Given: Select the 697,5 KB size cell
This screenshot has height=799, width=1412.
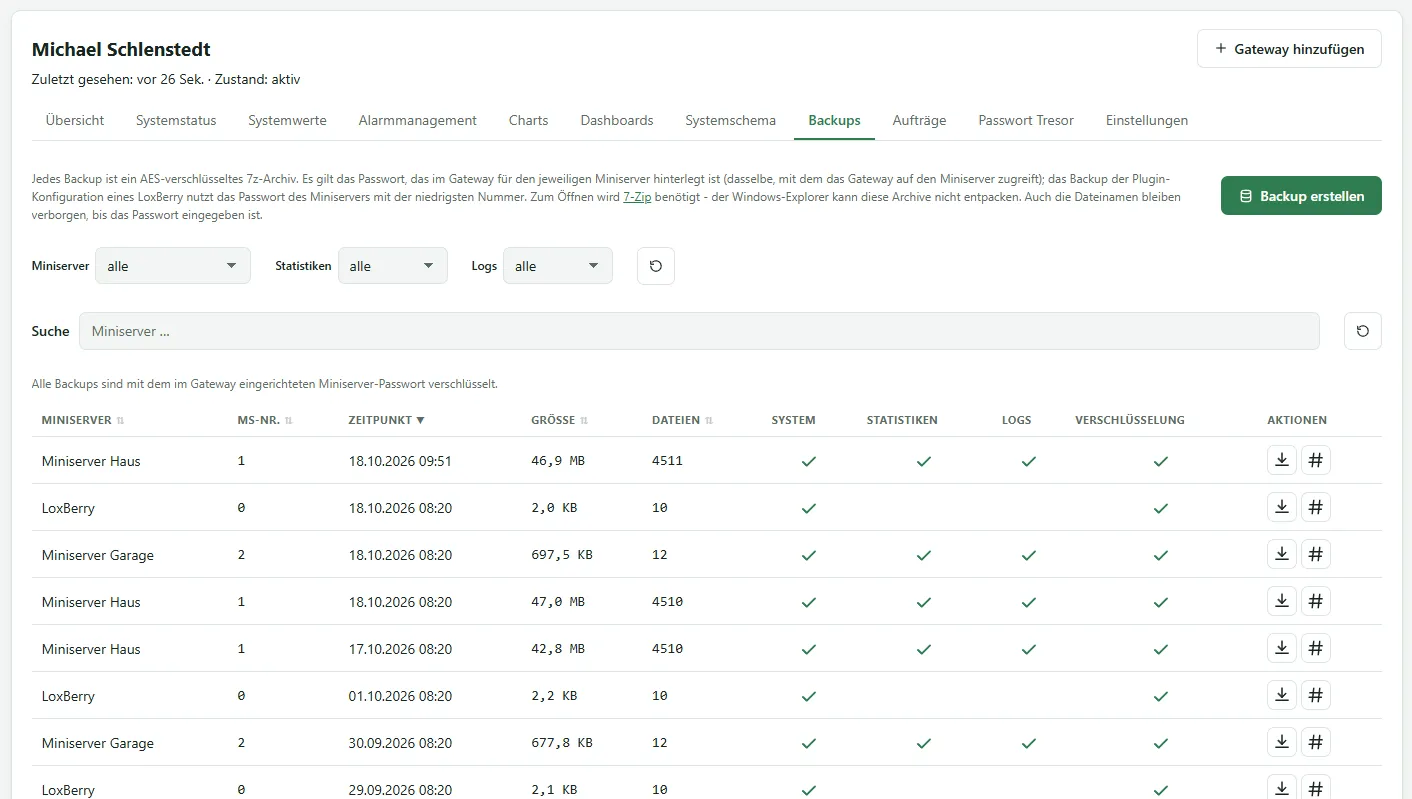Looking at the screenshot, I should click(562, 554).
